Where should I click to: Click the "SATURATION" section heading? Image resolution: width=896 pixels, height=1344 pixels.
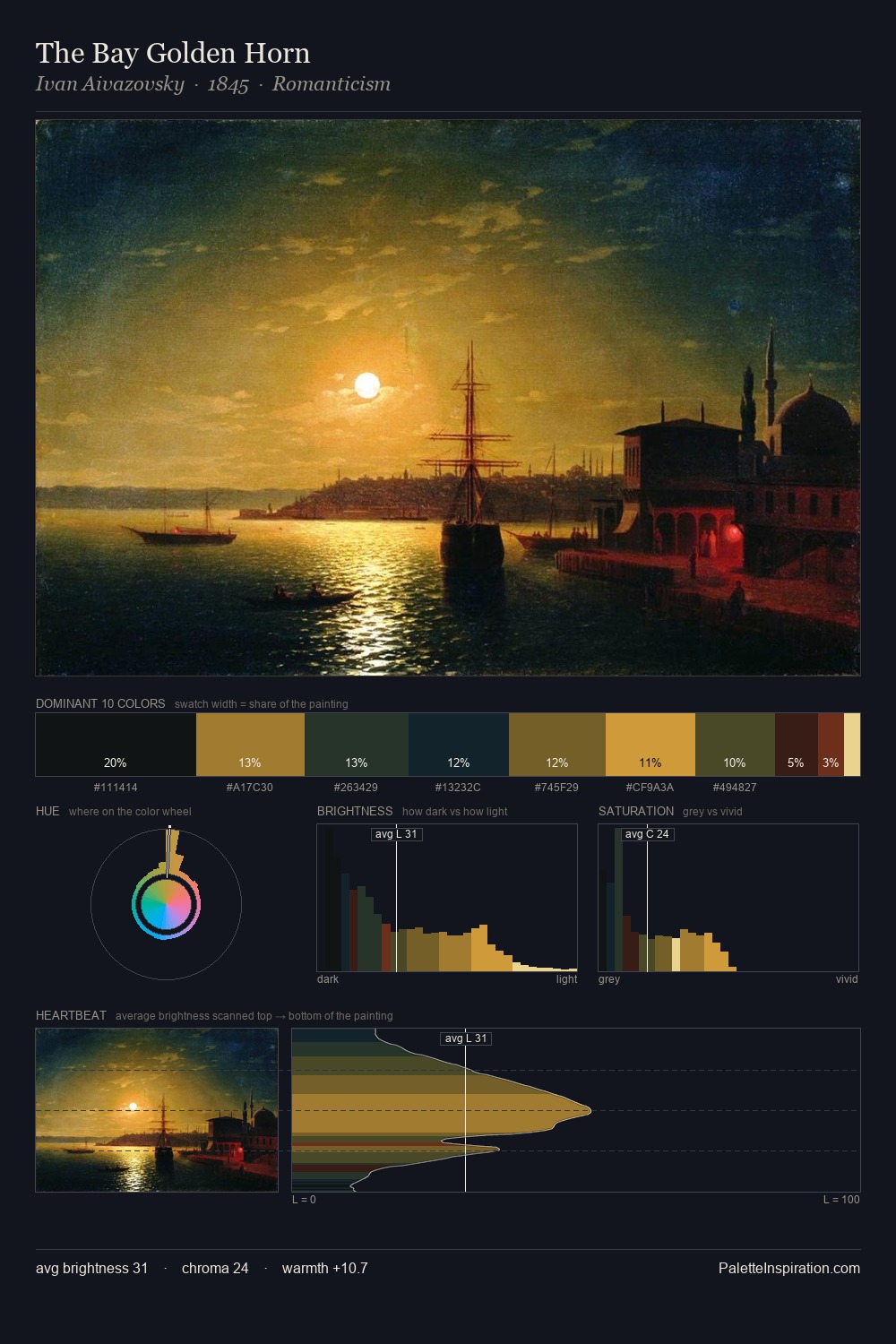coord(636,811)
